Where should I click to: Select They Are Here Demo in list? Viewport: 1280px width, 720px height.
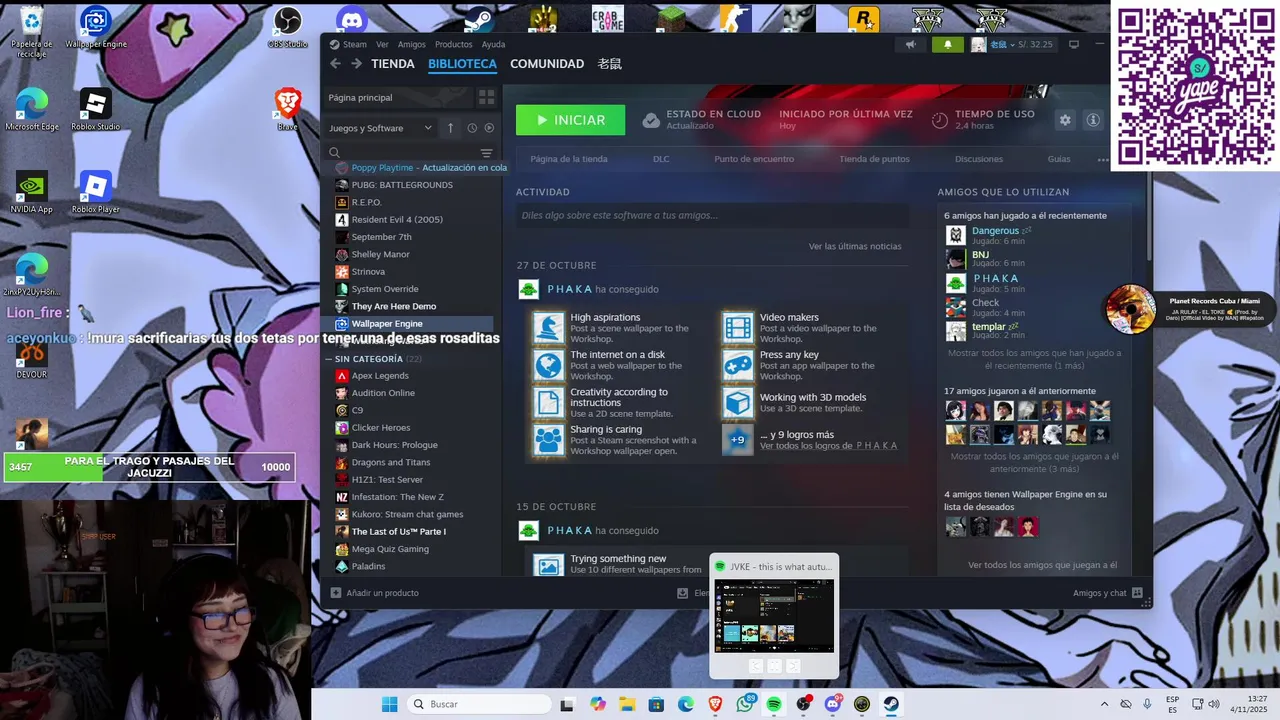click(x=393, y=306)
